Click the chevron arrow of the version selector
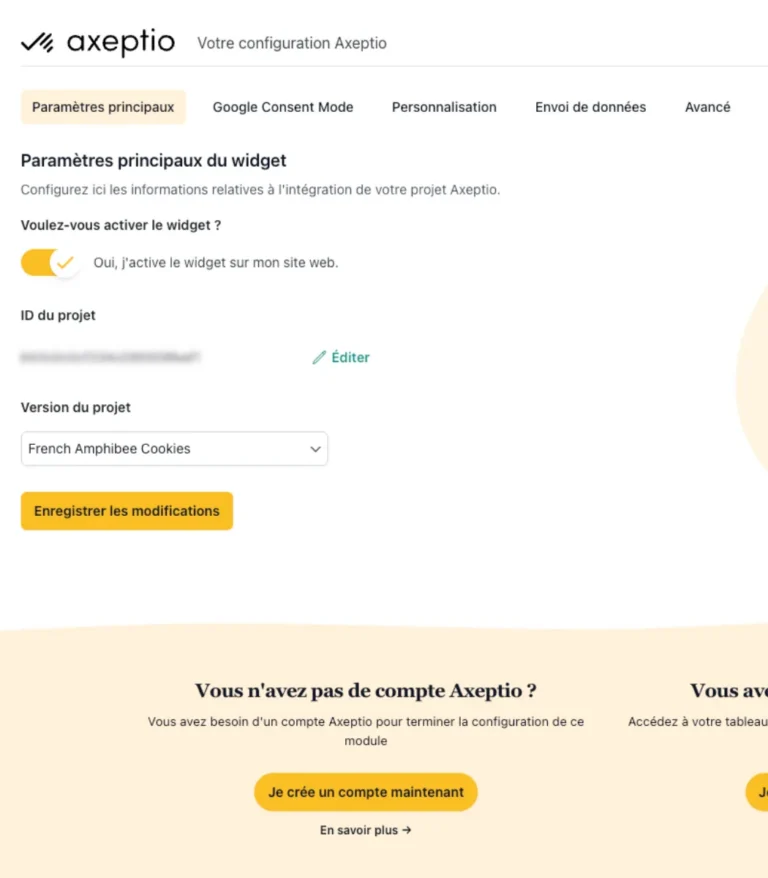 click(315, 449)
